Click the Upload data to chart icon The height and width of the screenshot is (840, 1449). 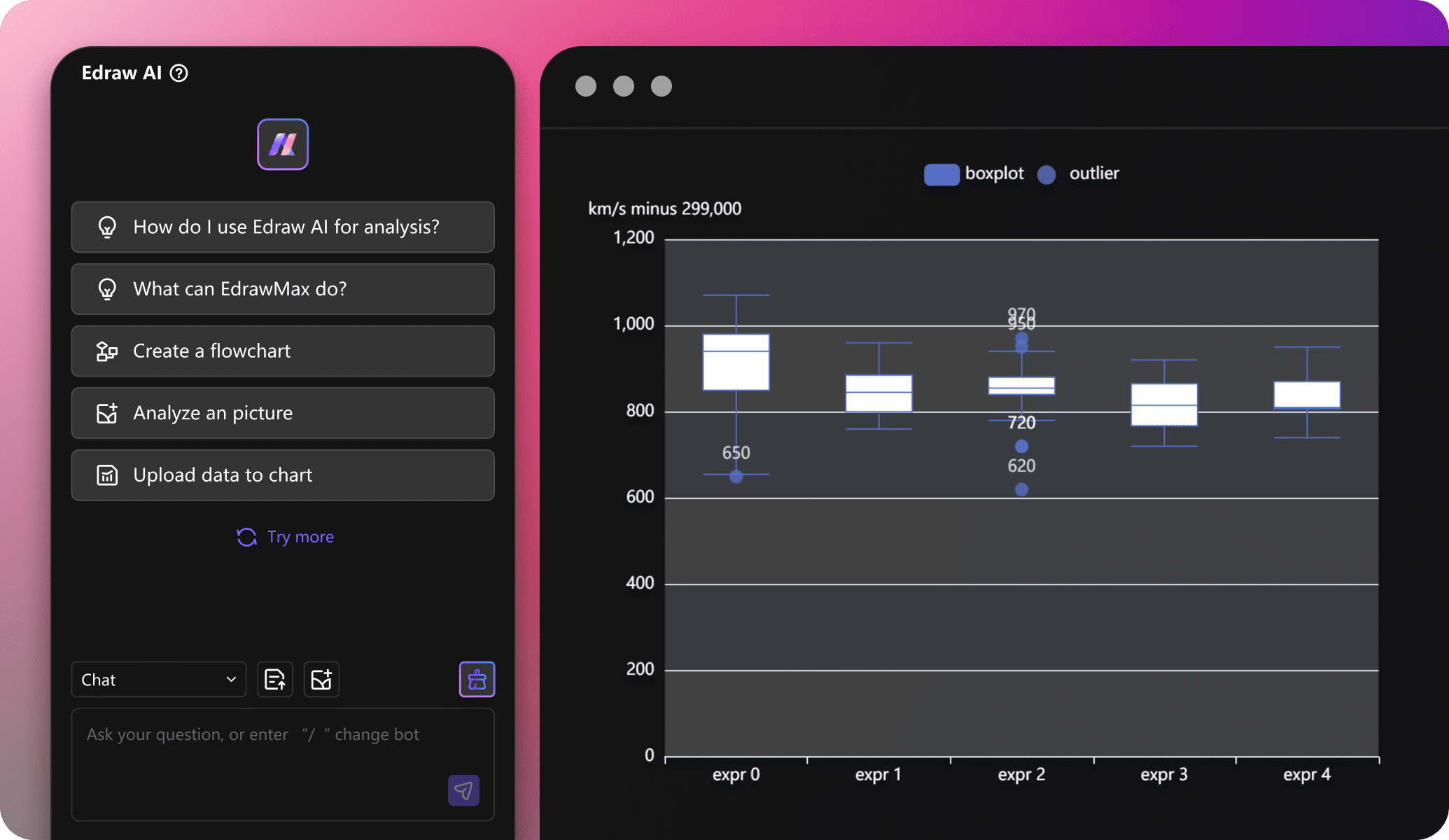pyautogui.click(x=108, y=475)
